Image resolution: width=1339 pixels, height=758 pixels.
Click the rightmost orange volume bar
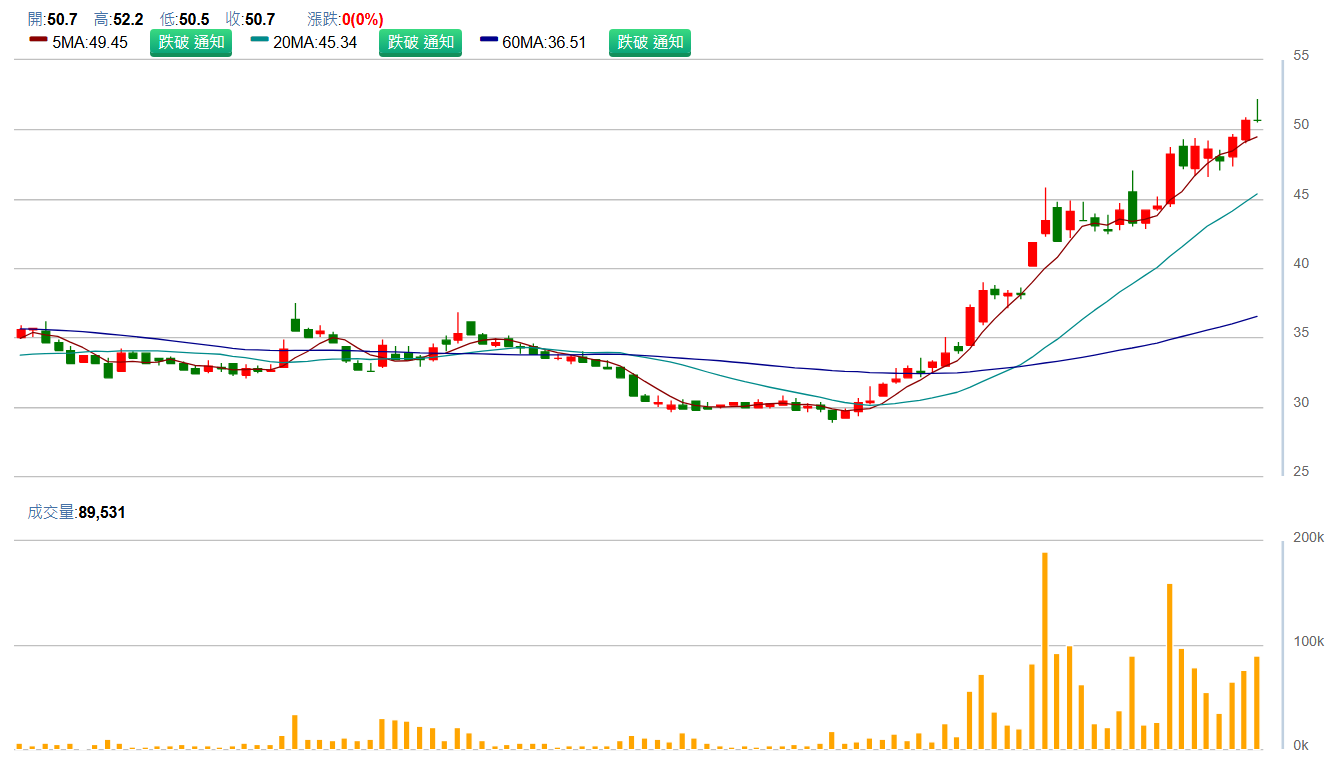(1257, 703)
